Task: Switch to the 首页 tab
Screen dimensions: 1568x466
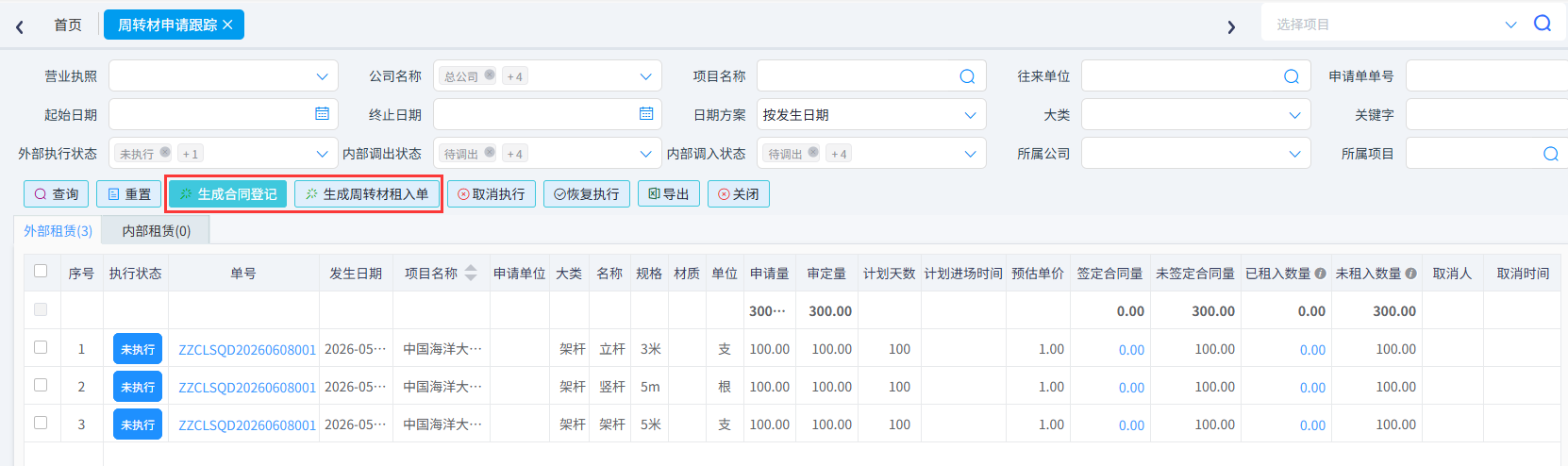Action: tap(68, 25)
